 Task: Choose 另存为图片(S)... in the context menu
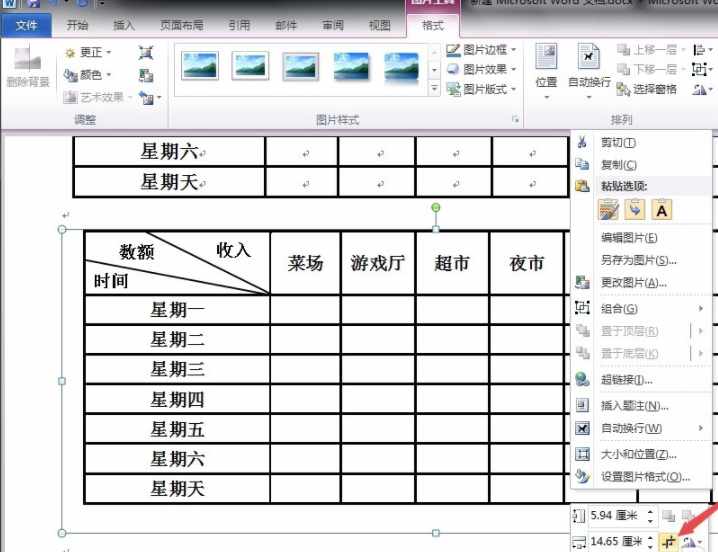(x=641, y=260)
